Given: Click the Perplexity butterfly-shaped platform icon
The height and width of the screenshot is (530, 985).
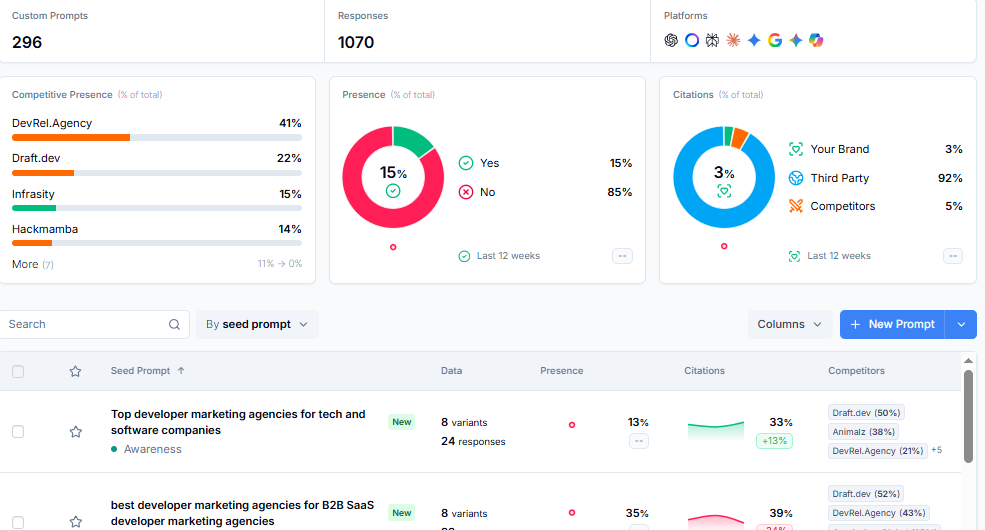Looking at the screenshot, I should [712, 40].
